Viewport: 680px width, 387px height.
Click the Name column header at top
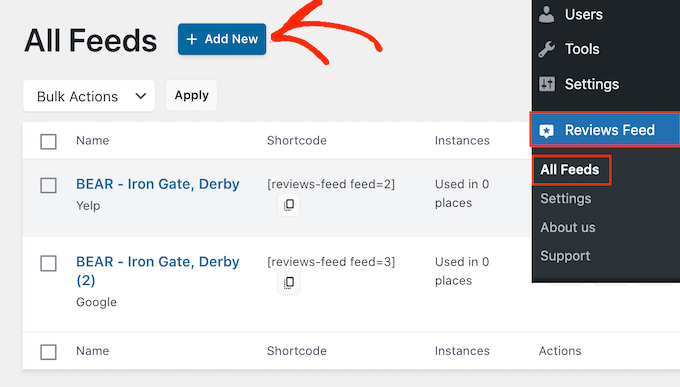coord(92,141)
